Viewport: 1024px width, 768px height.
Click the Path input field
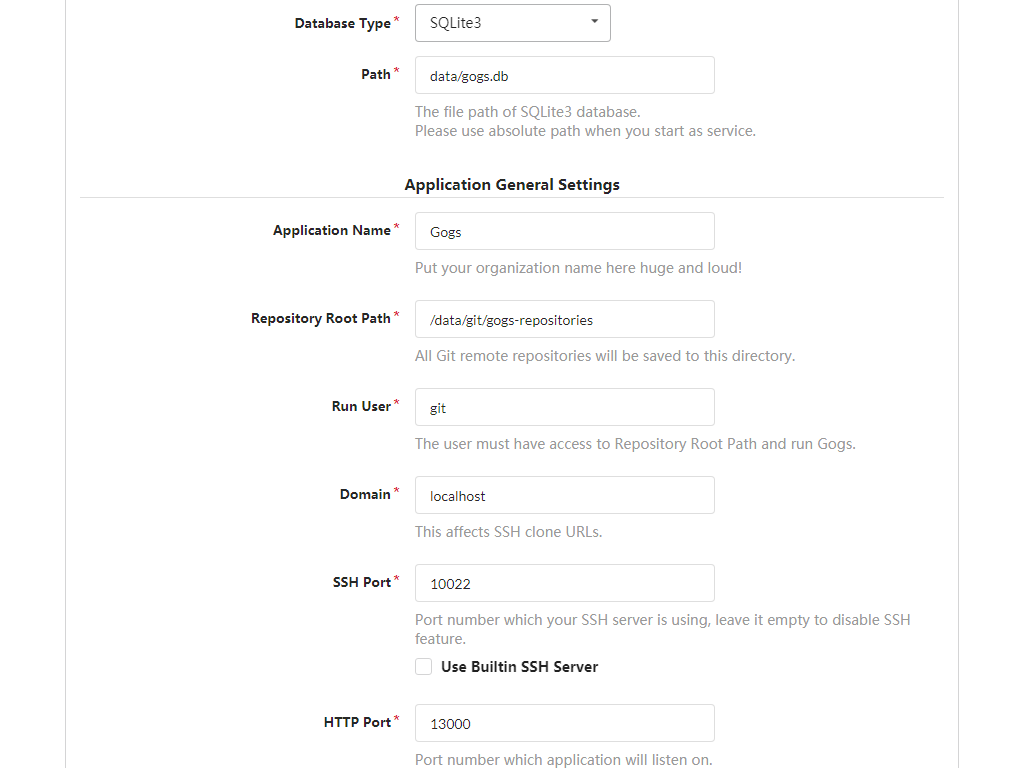click(564, 75)
